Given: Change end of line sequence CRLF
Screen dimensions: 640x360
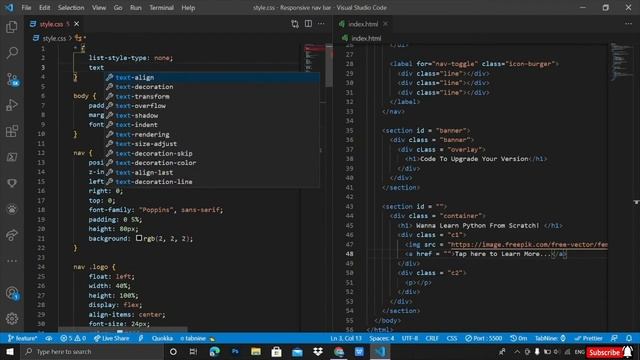Looking at the screenshot, I should 432,338.
